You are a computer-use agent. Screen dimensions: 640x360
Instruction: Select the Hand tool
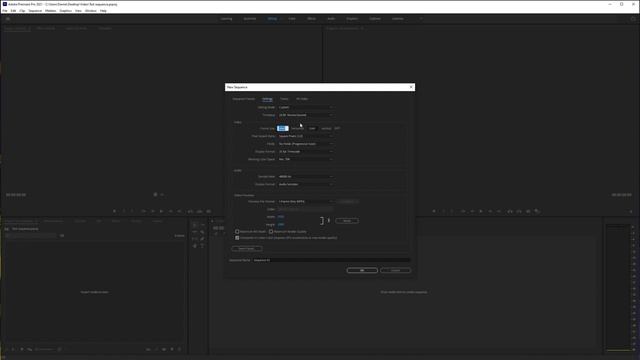click(x=195, y=246)
